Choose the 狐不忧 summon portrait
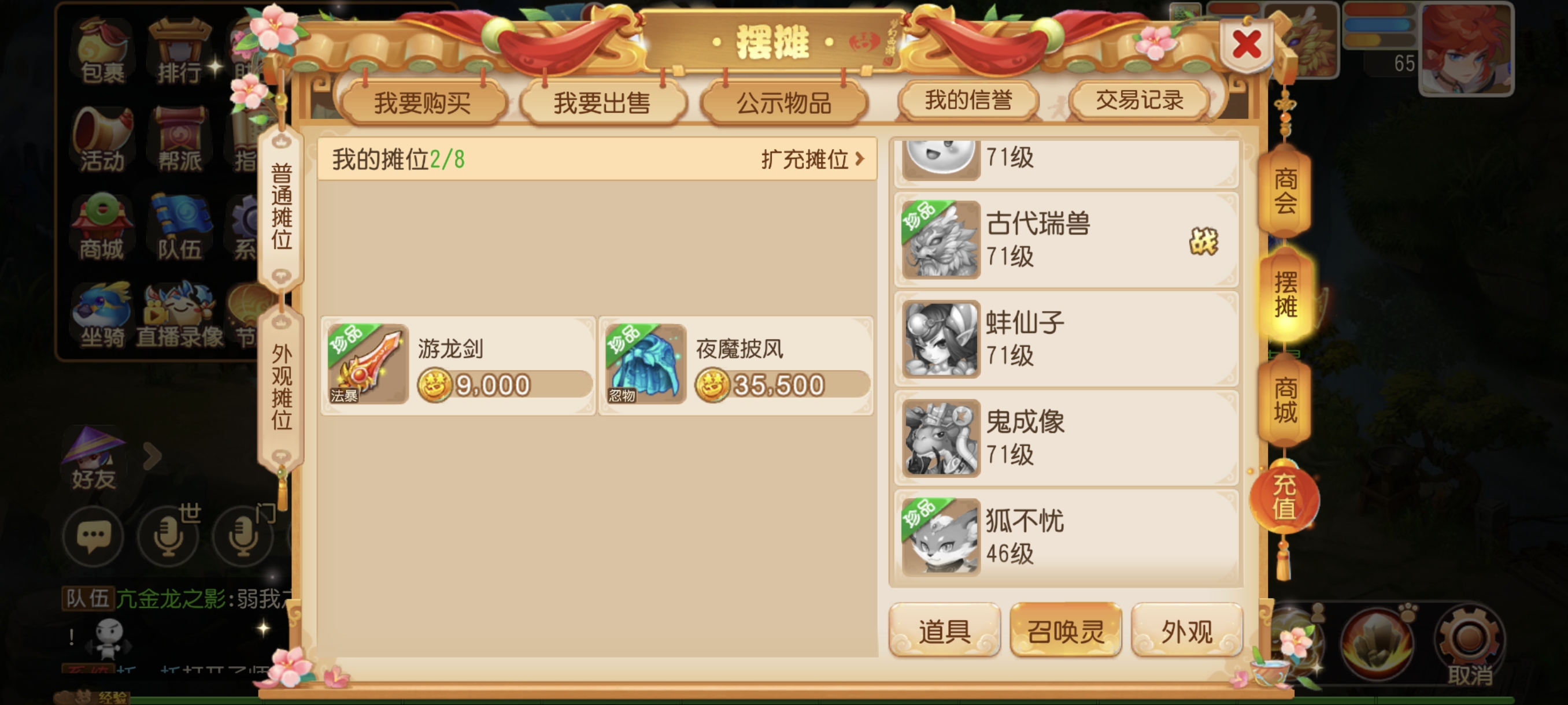The image size is (1568, 705). point(941,537)
